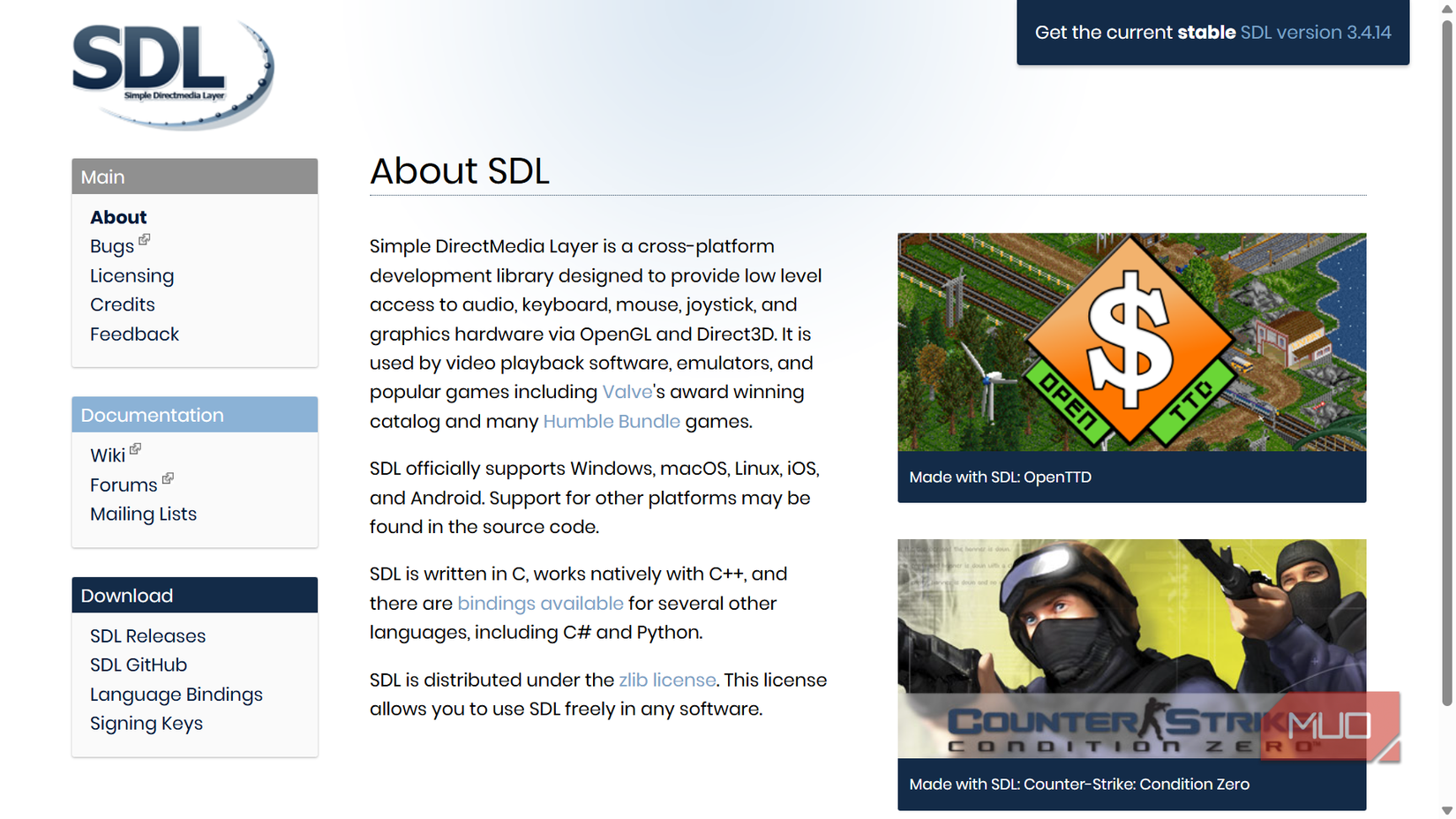This screenshot has height=819, width=1456.
Task: Click the Main section header
Action: pos(195,177)
